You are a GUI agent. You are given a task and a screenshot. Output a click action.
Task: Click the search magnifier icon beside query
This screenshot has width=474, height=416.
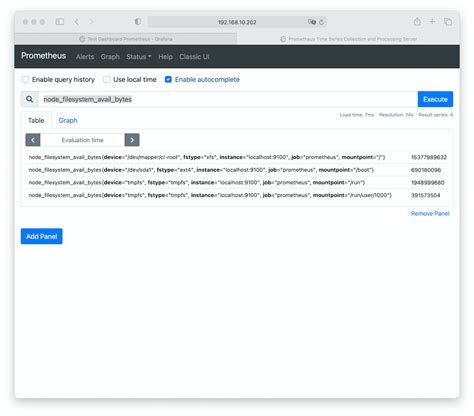click(x=30, y=99)
